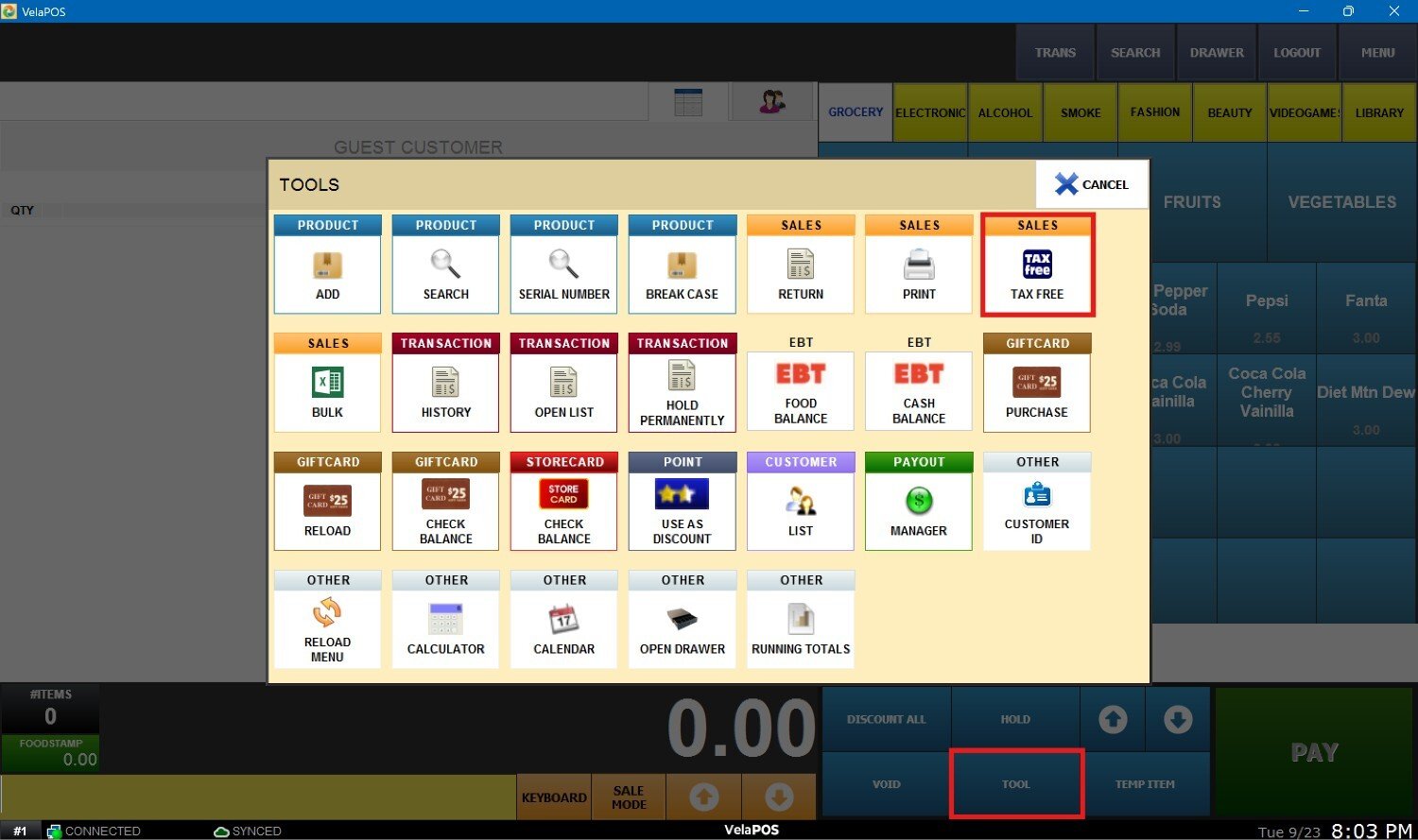The height and width of the screenshot is (840, 1418).
Task: Switch to the Alcohol category tab
Action: (x=1005, y=112)
